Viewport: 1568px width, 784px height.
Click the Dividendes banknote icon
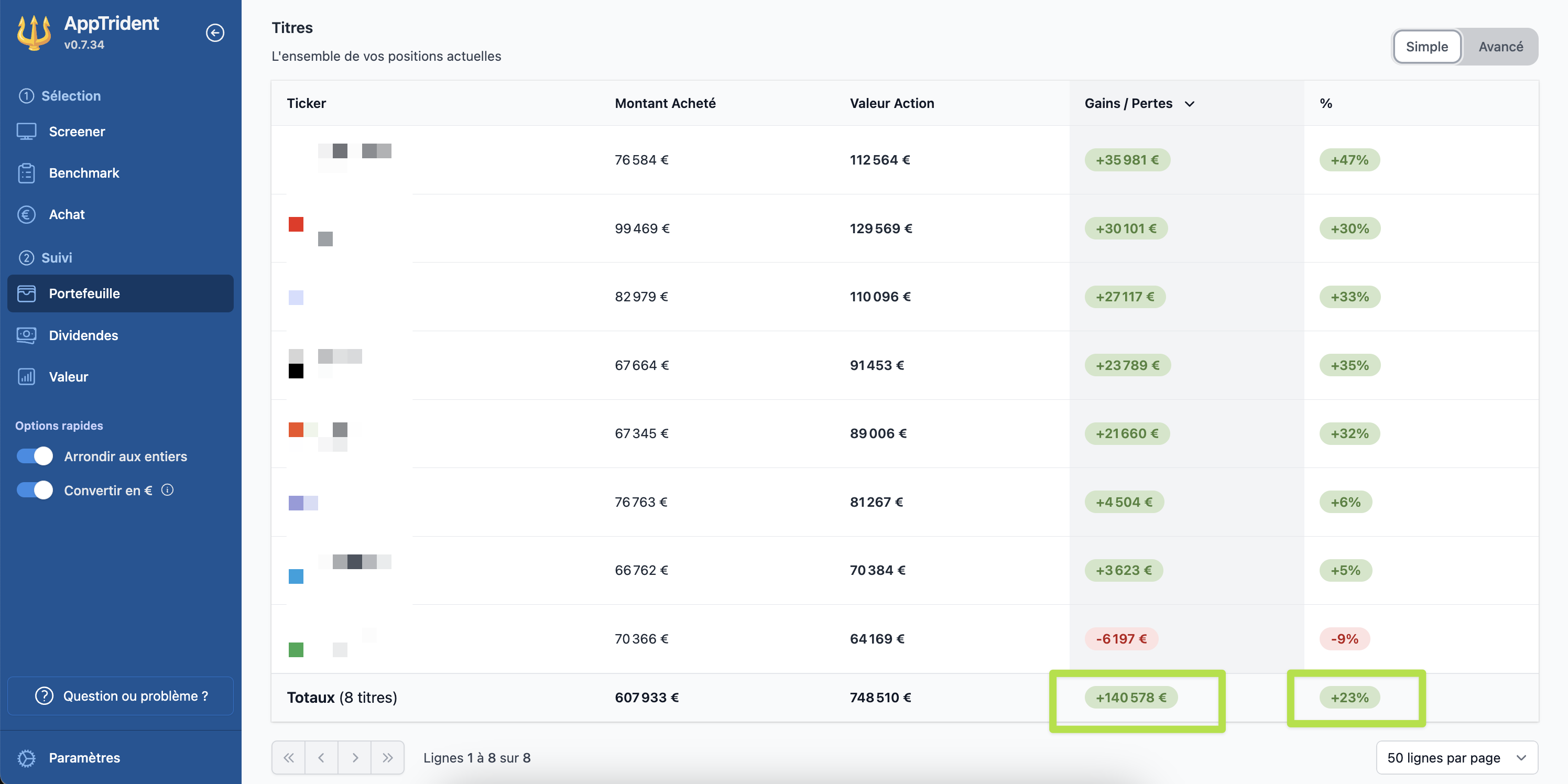point(26,335)
